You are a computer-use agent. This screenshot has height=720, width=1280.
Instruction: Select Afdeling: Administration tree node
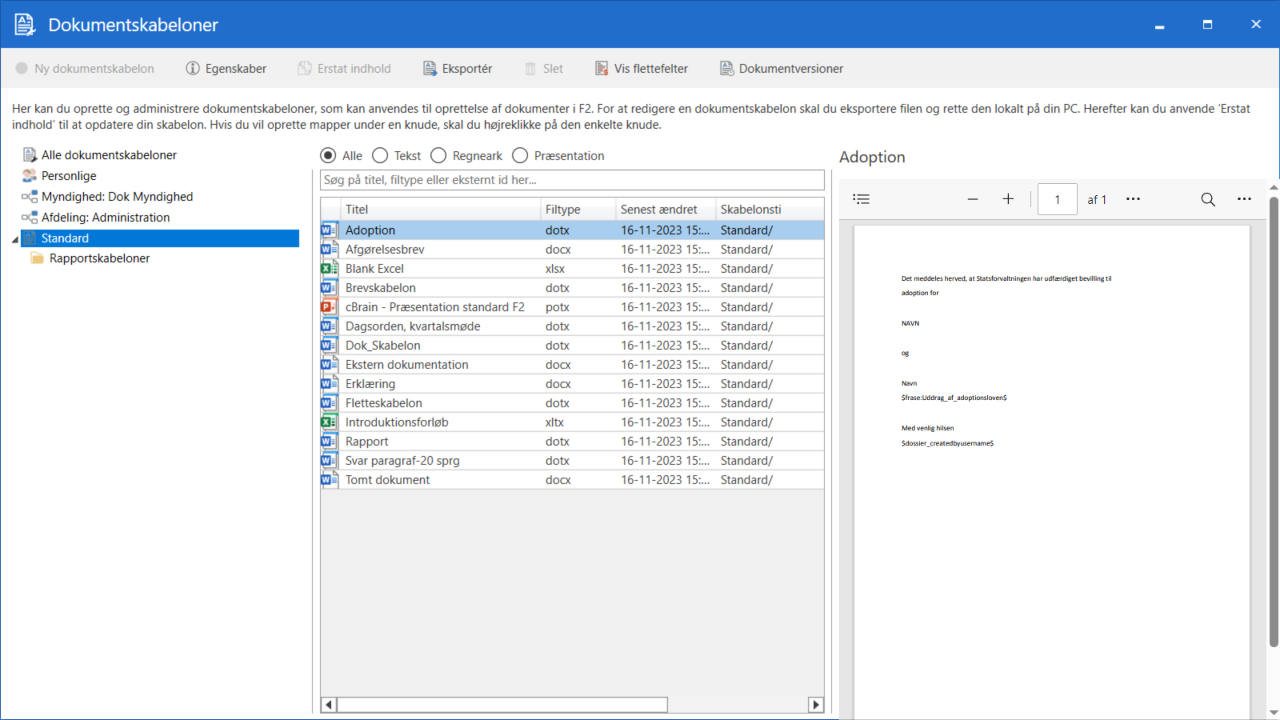tap(105, 217)
